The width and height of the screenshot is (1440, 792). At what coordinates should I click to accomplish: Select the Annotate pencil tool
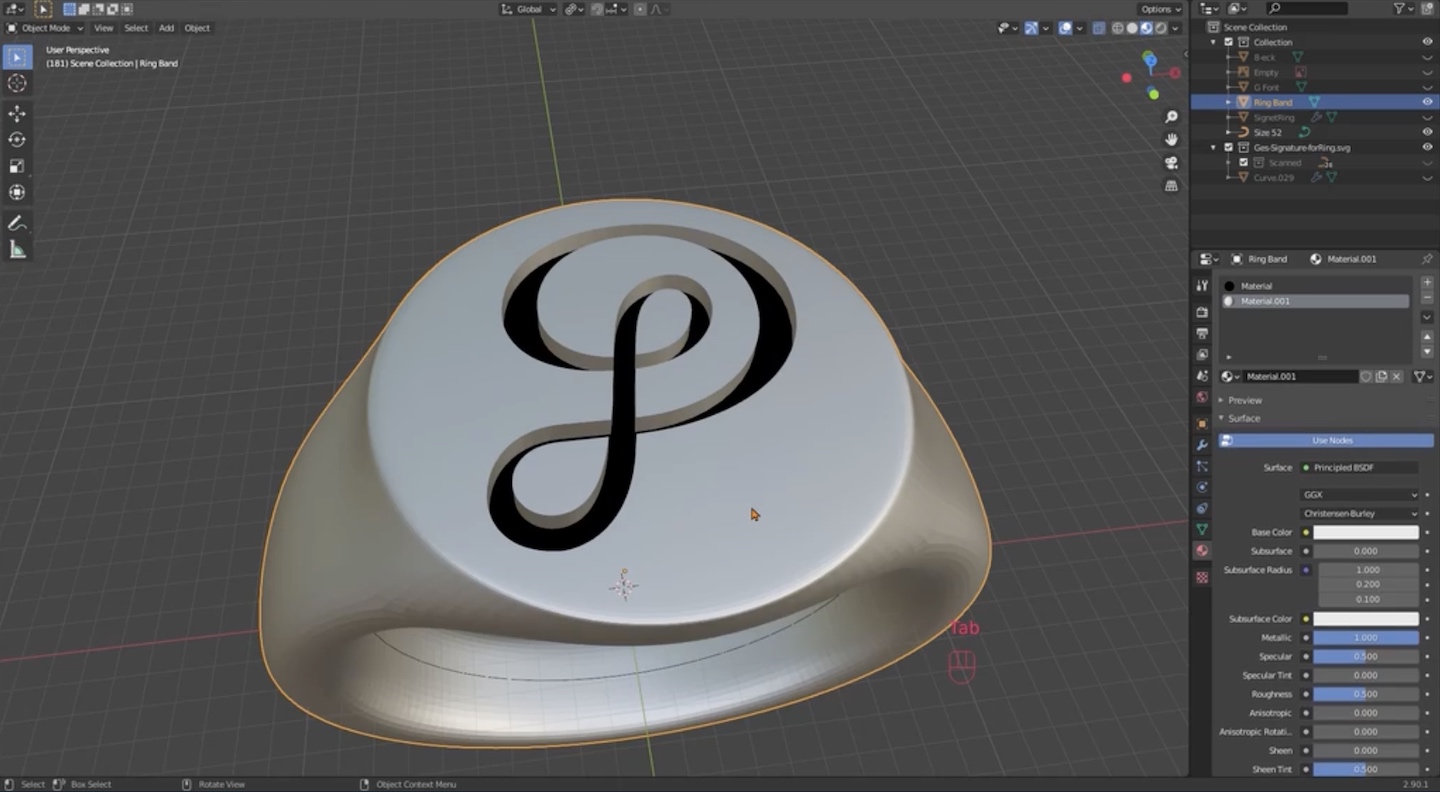coord(17,223)
